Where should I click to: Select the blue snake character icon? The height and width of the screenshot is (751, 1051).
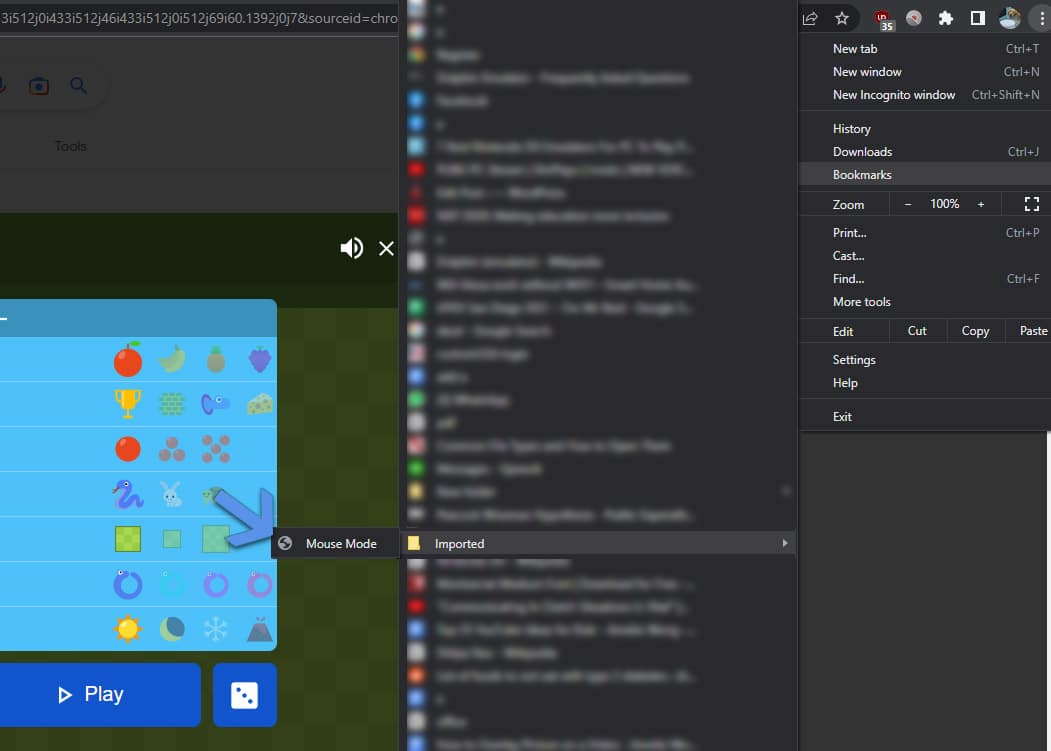coord(128,494)
